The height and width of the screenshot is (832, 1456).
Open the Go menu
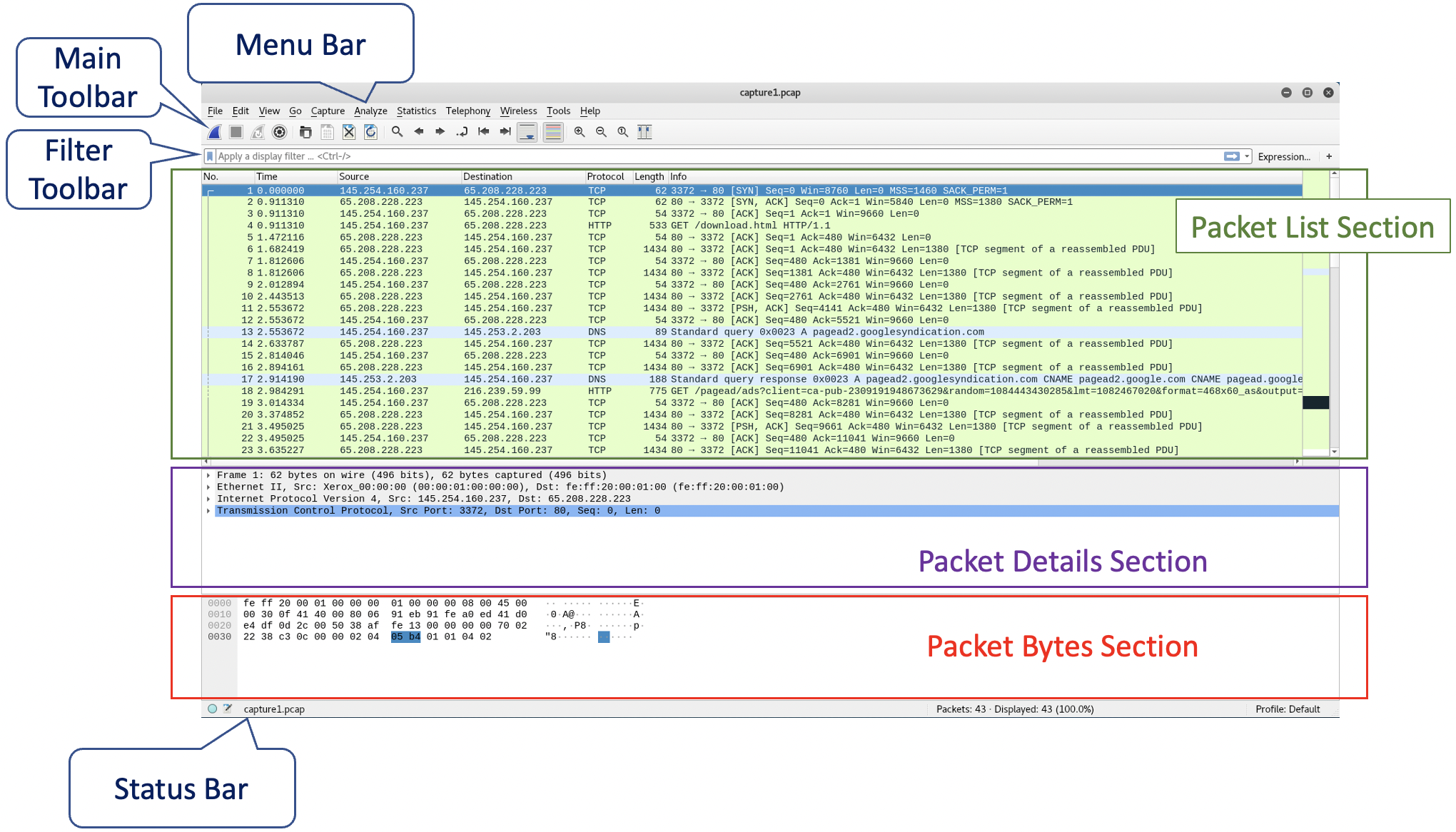click(295, 111)
